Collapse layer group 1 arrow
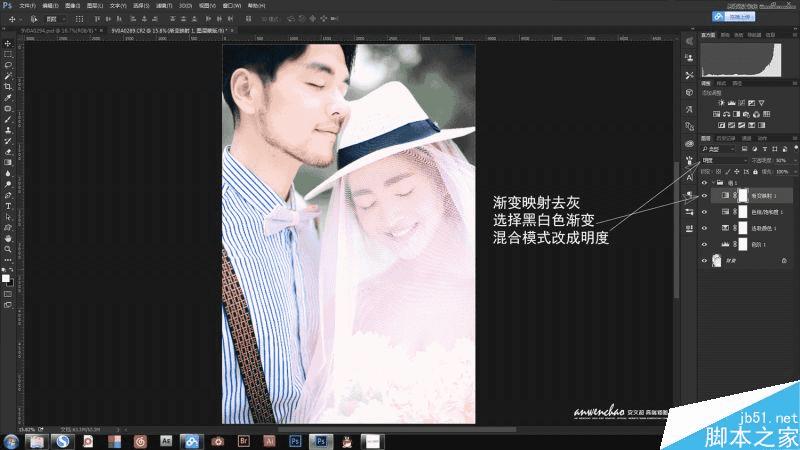 (713, 183)
